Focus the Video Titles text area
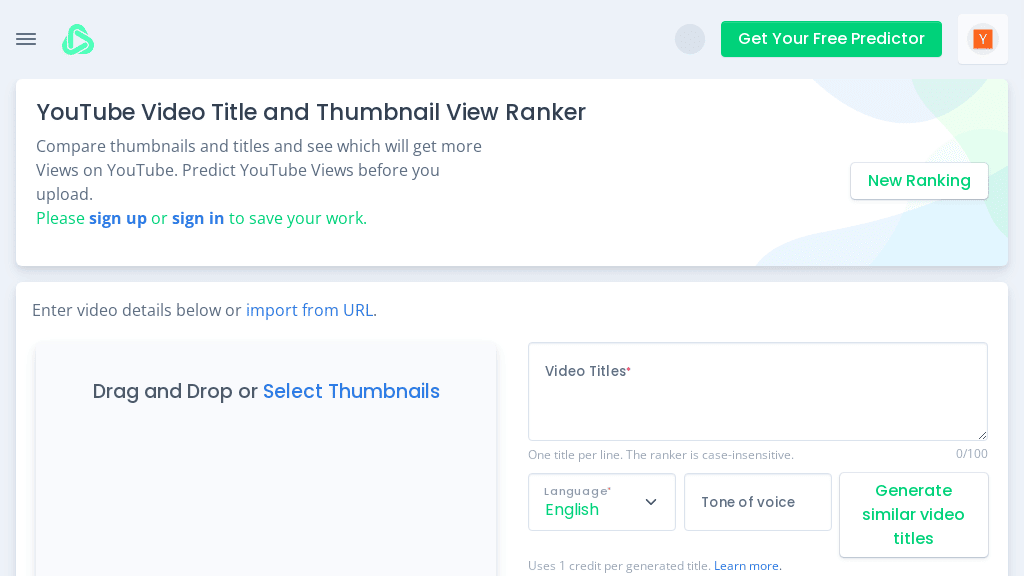This screenshot has width=1024, height=576. (x=757, y=400)
